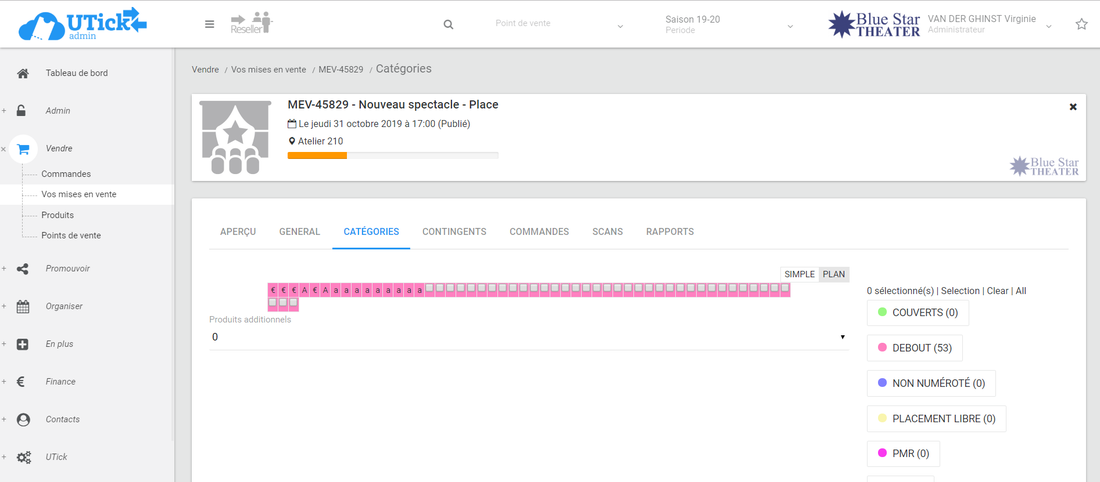
Task: Switch seat view to PLAN mode
Action: [834, 274]
